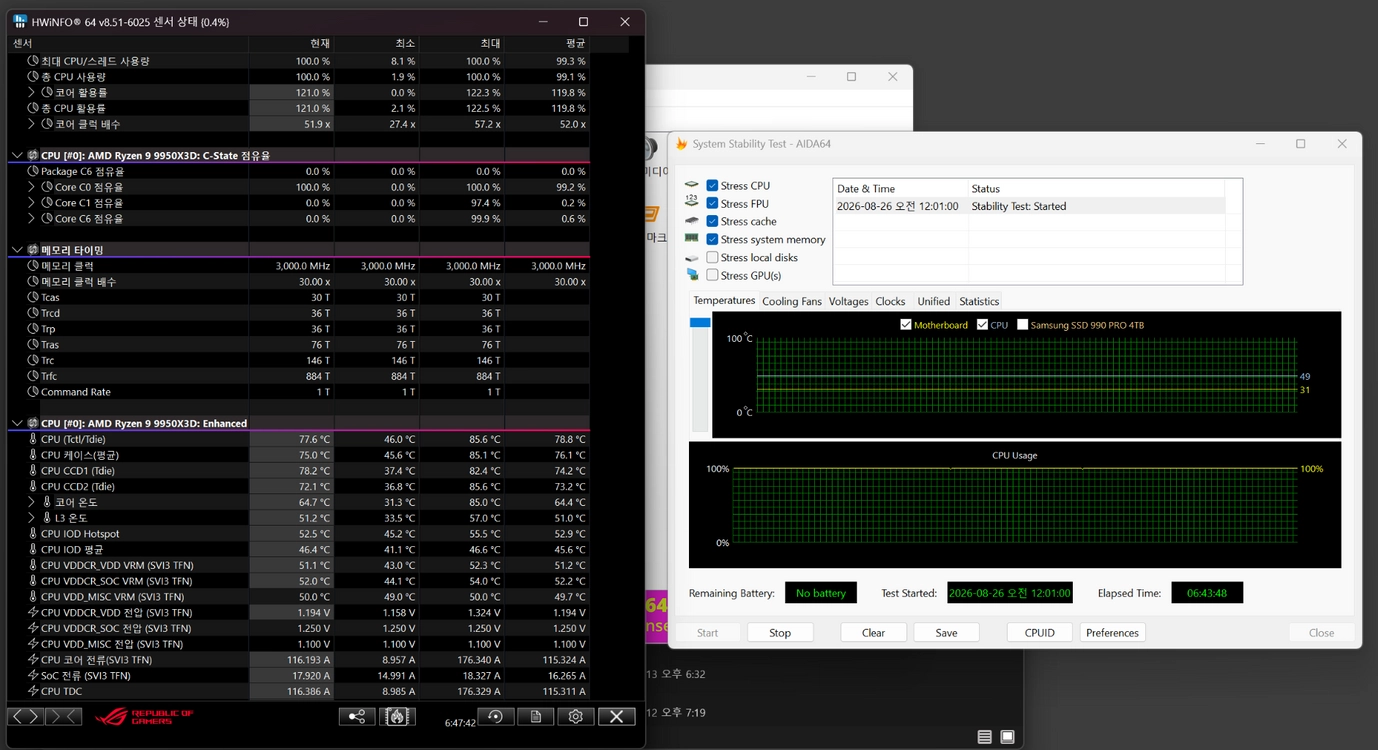The height and width of the screenshot is (750, 1378).
Task: Enable Samsung SSD 990 PRO 4TB checkbox
Action: tap(1022, 325)
